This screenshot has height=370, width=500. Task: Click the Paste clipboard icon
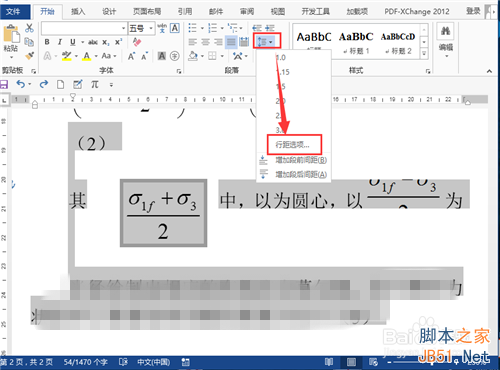pyautogui.click(x=11, y=34)
